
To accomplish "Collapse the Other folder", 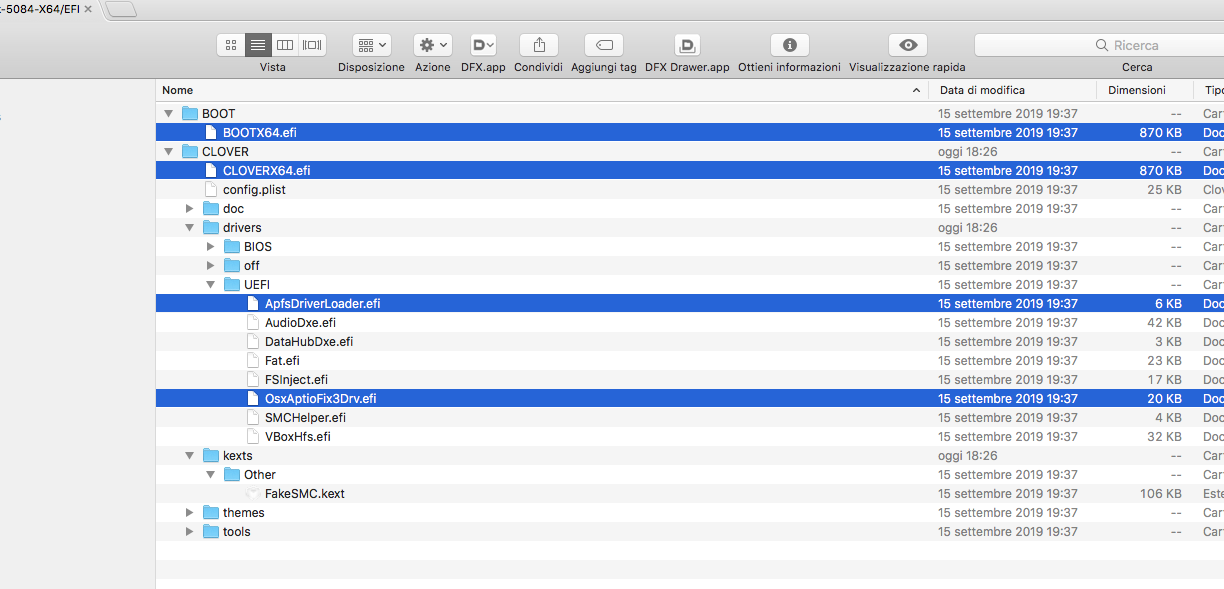I will (x=211, y=475).
